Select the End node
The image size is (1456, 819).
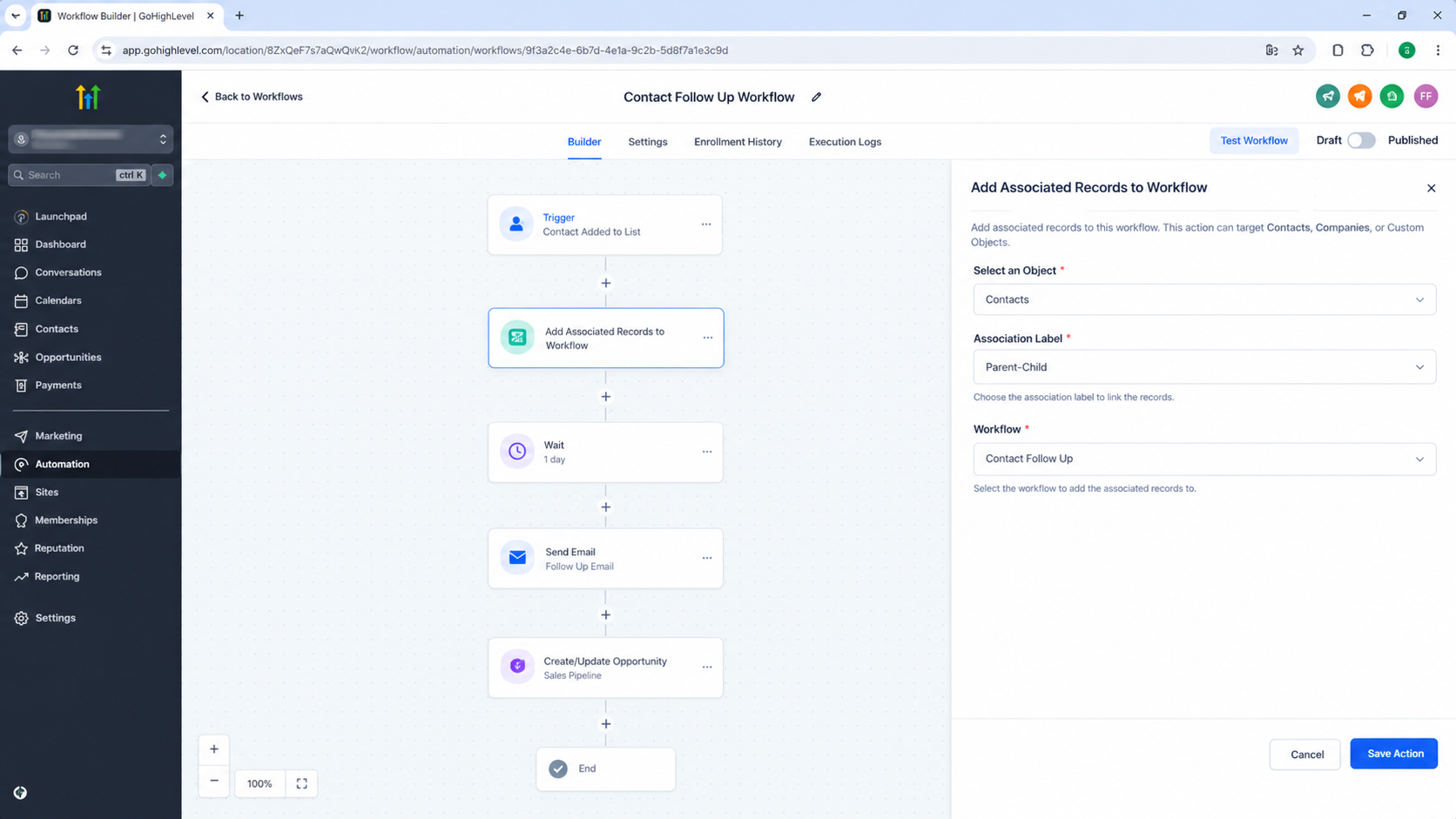[x=605, y=769]
